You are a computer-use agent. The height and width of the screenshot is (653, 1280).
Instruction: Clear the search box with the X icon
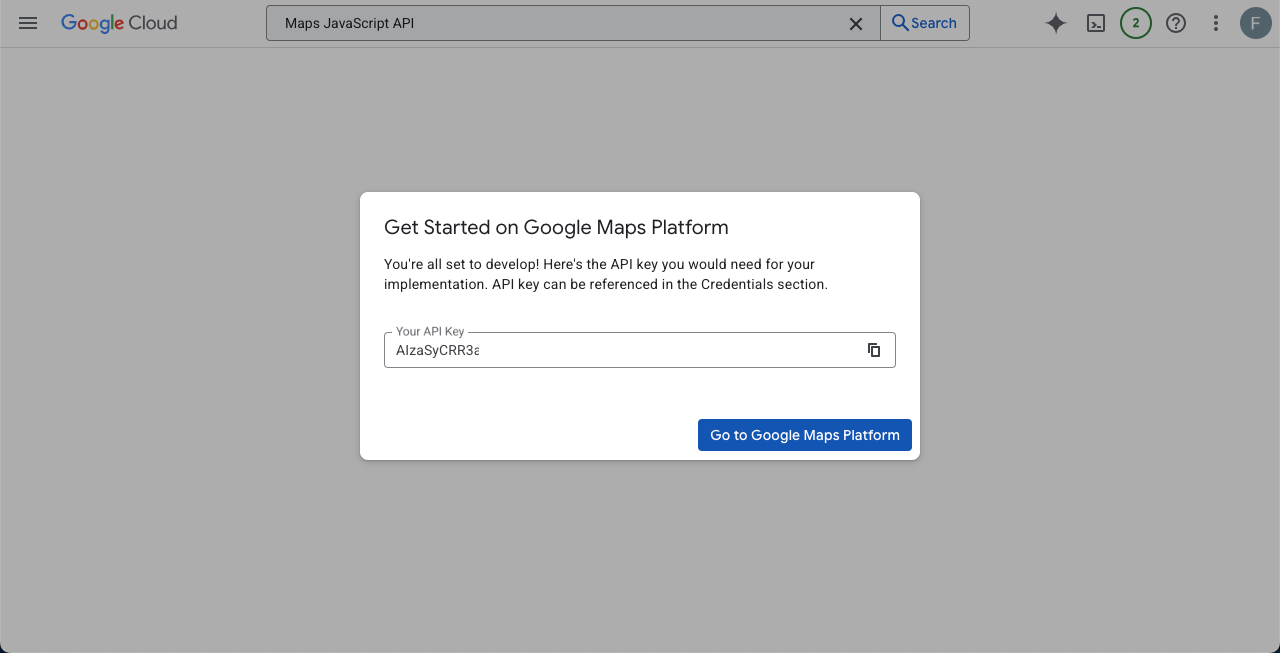856,24
